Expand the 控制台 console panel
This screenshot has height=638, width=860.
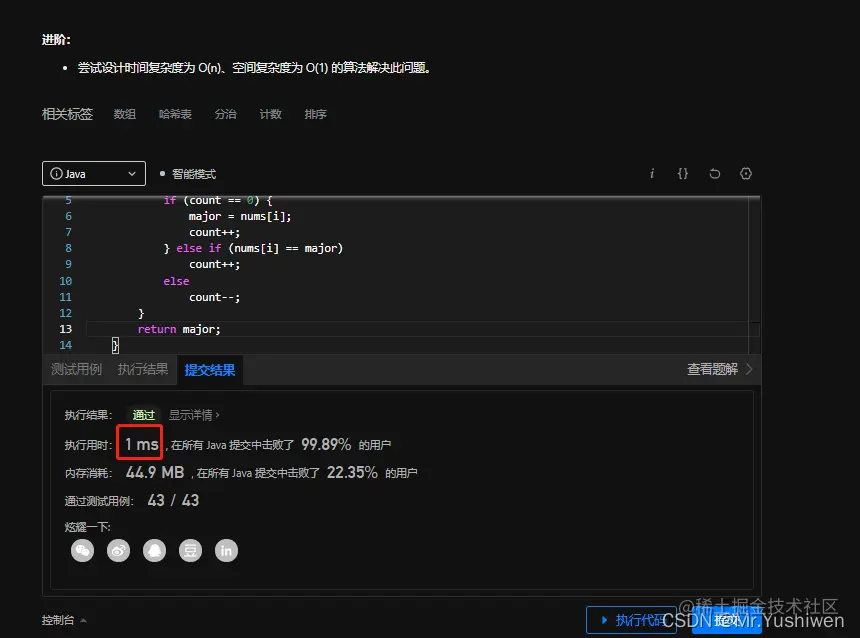click(x=60, y=620)
